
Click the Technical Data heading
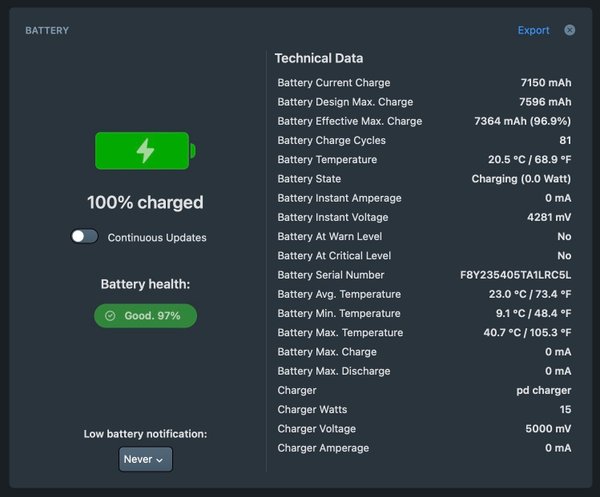click(x=319, y=58)
